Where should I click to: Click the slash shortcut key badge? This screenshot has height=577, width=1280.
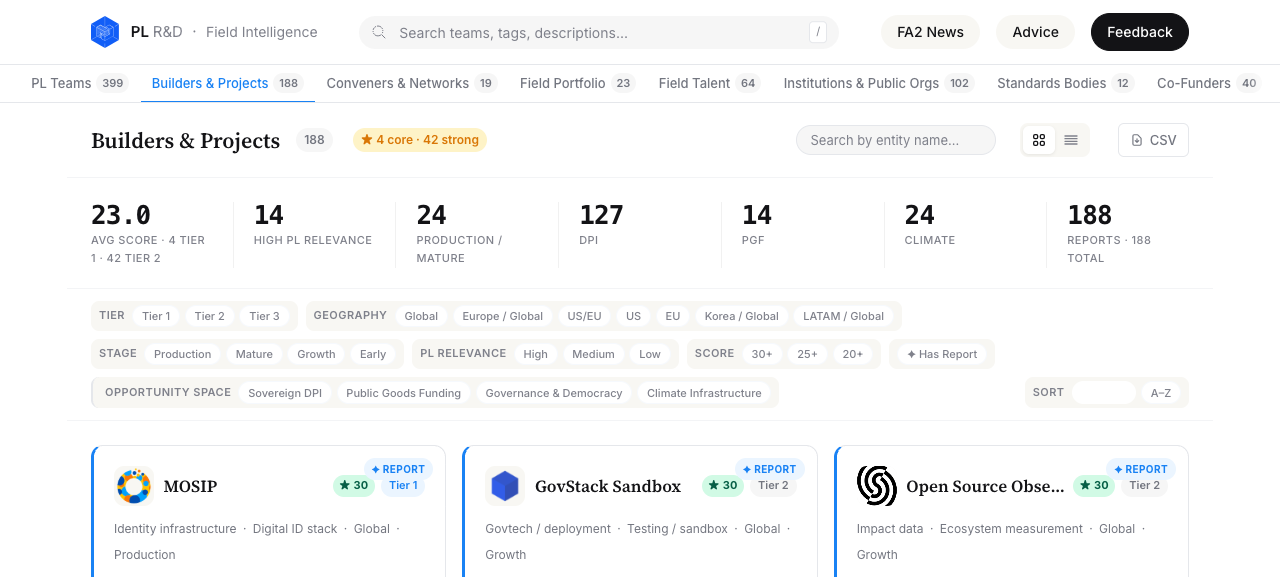819,32
